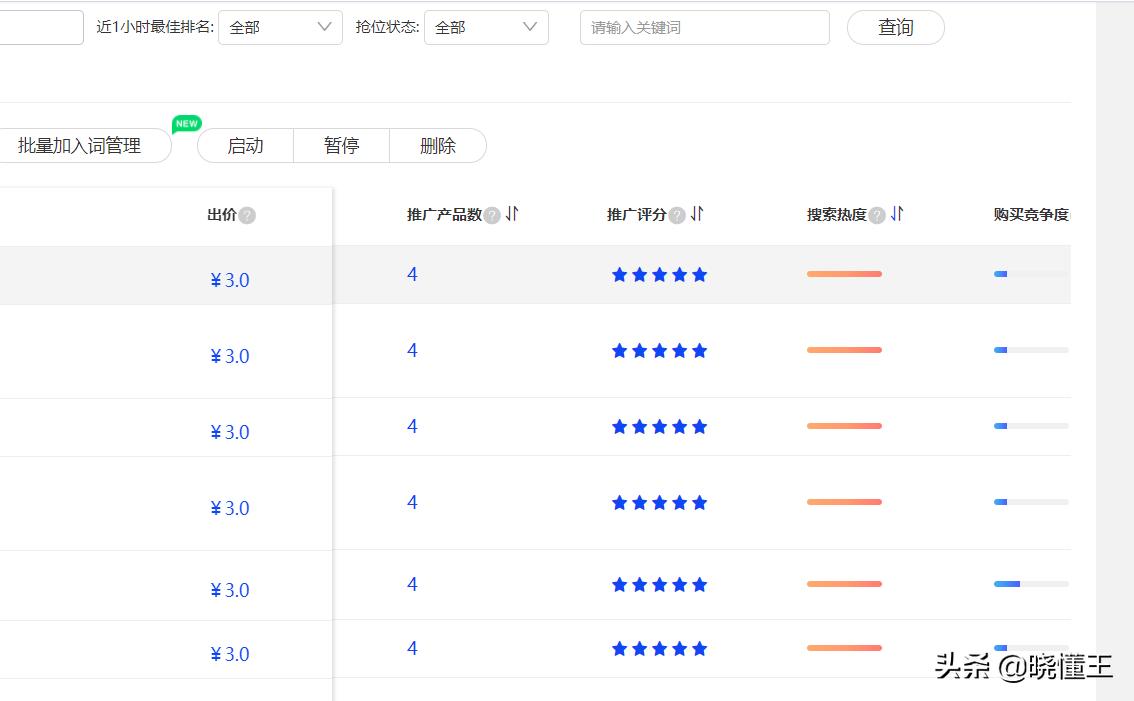Click the orange search heat bar in row one

tap(844, 274)
